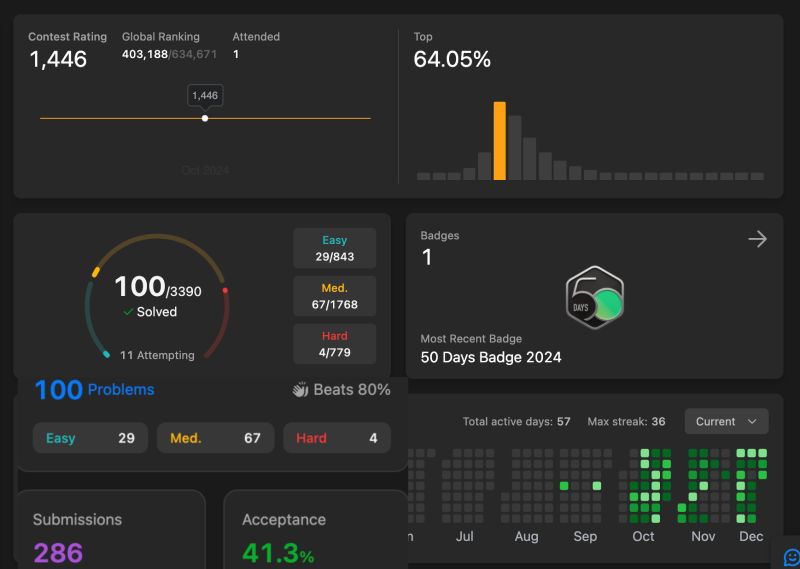Open the Current year dropdown
This screenshot has height=569, width=800.
pos(727,422)
